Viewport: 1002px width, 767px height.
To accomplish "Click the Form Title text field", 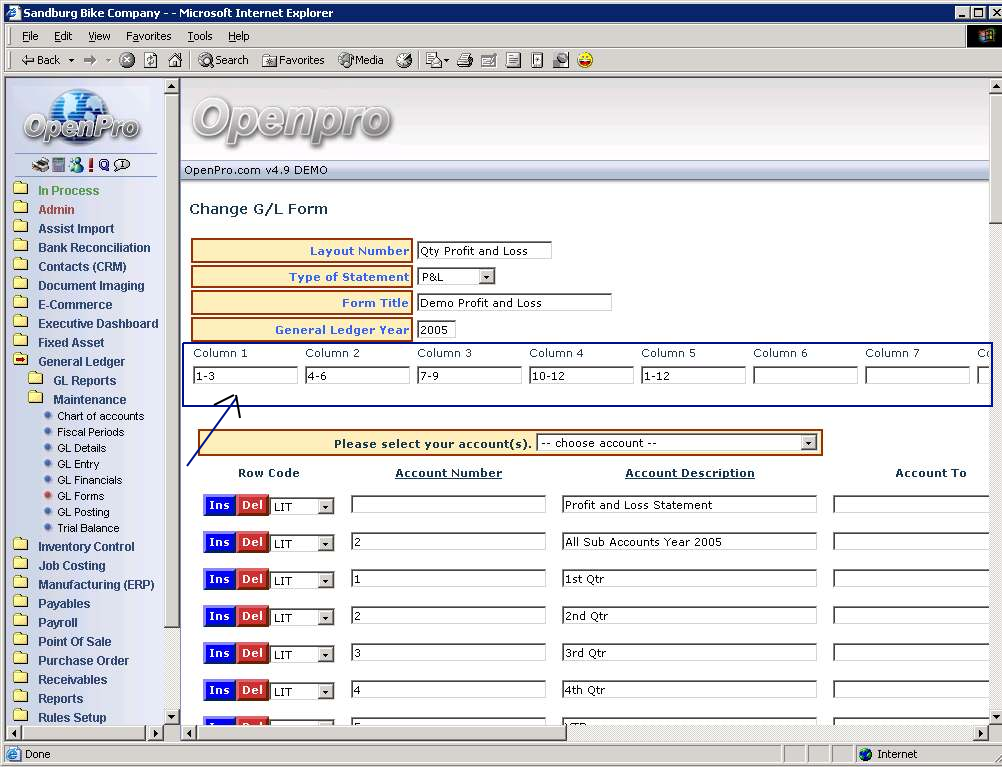I will (x=514, y=303).
